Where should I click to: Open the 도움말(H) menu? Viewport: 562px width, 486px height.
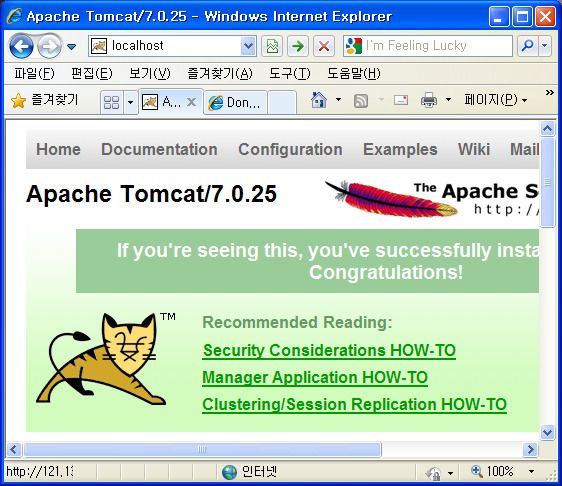point(353,73)
